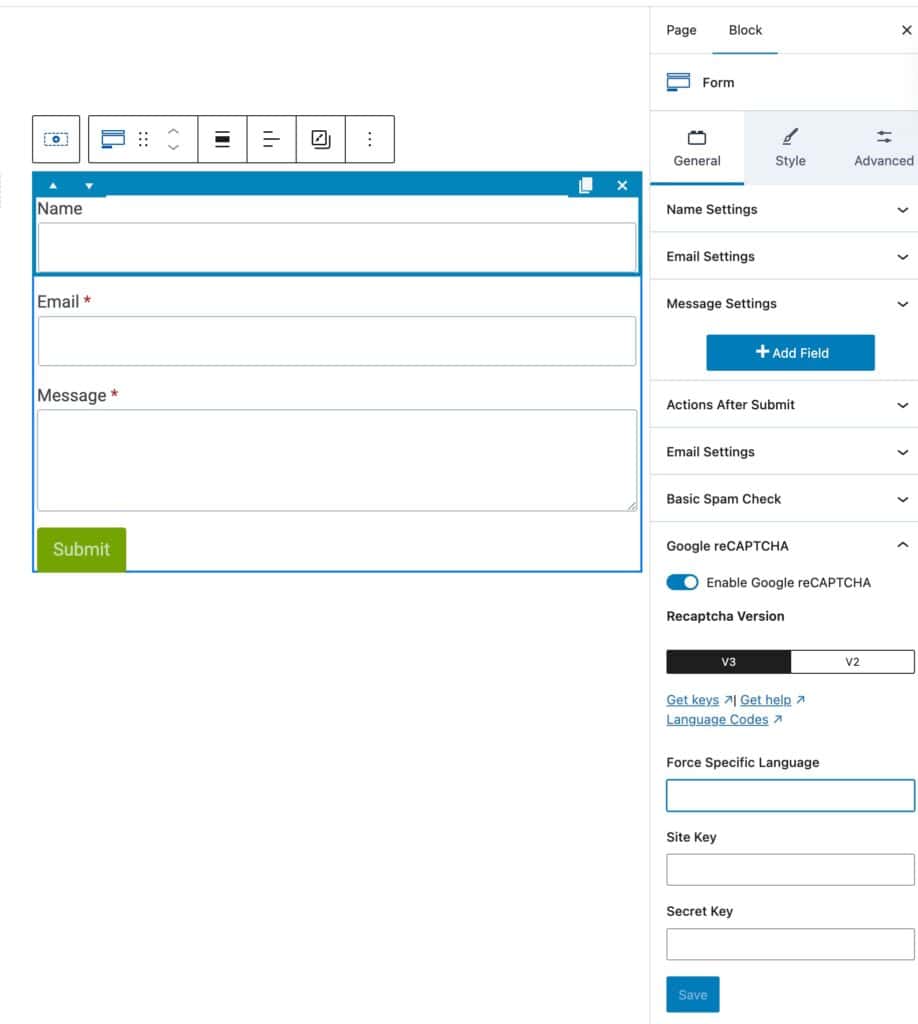Duplicate the selected Name field
918x1024 pixels.
pos(586,185)
